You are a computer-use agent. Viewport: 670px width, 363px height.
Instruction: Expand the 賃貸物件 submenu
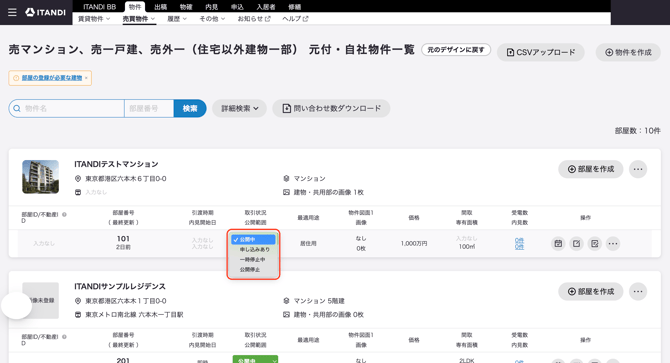(94, 19)
